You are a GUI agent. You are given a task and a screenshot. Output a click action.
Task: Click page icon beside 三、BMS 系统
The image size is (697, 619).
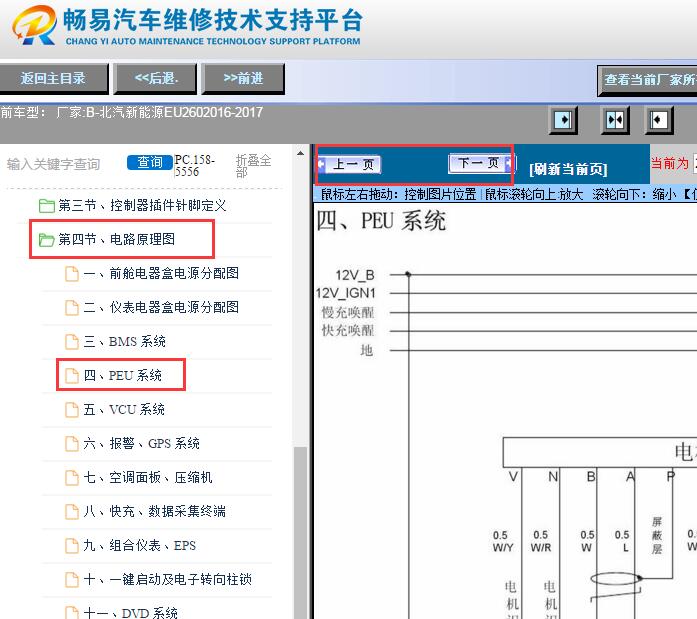pyautogui.click(x=72, y=342)
